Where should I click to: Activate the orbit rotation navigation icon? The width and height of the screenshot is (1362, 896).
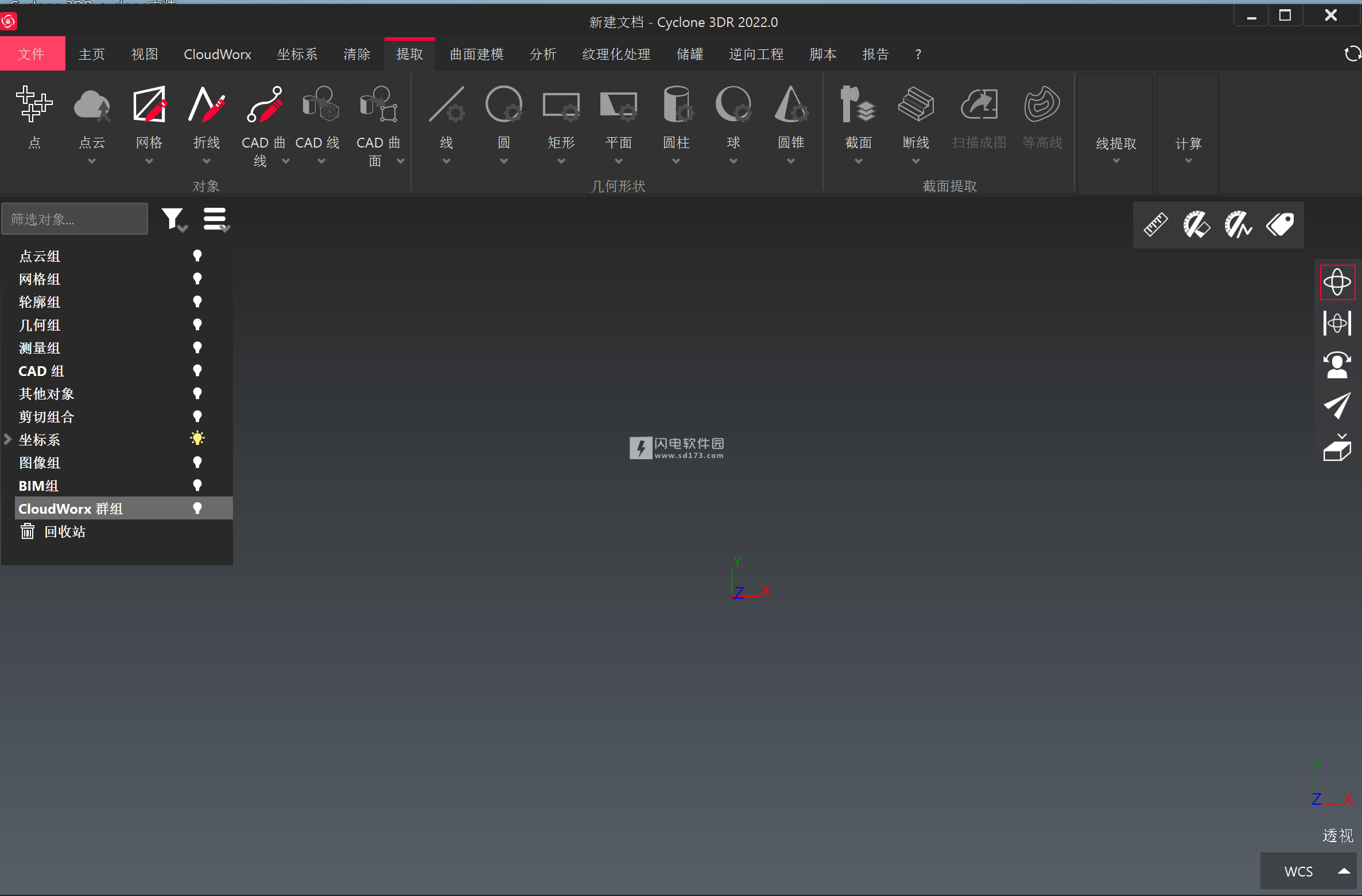1337,282
